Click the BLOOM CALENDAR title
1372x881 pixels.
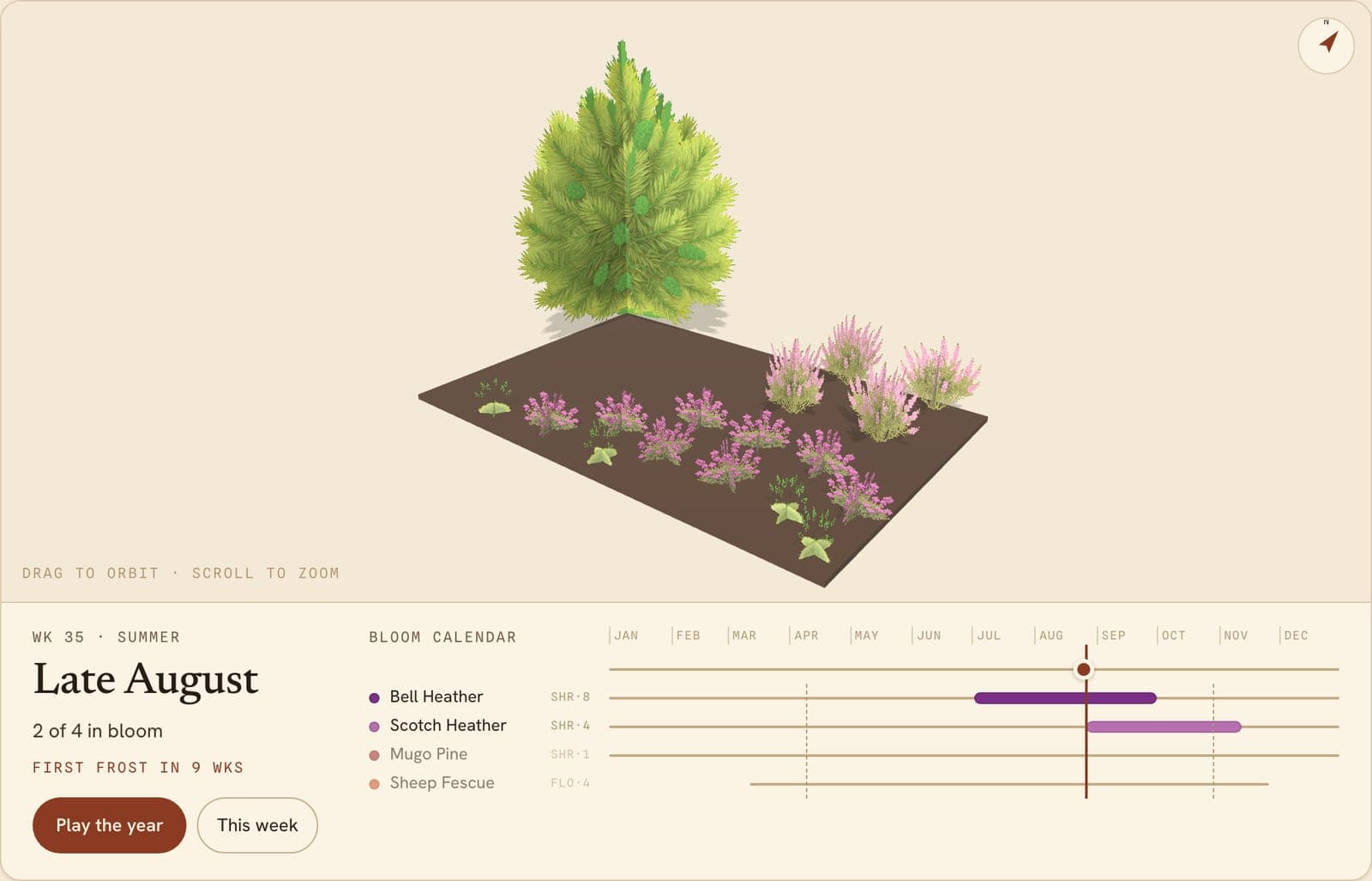point(442,637)
